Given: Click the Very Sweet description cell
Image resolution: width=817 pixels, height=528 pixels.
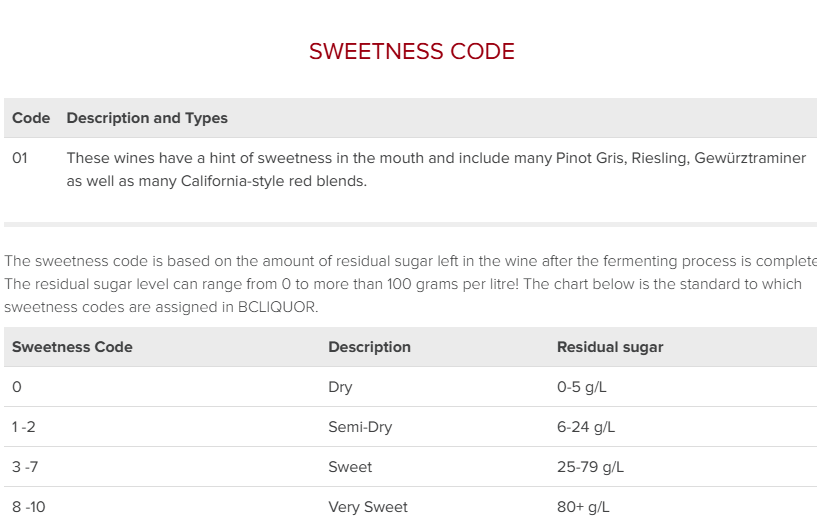Looking at the screenshot, I should (368, 507).
